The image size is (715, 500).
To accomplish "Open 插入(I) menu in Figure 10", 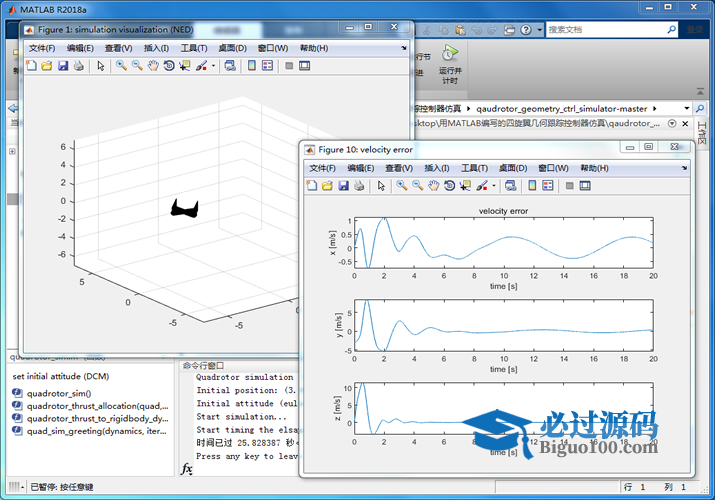I will click(x=437, y=168).
